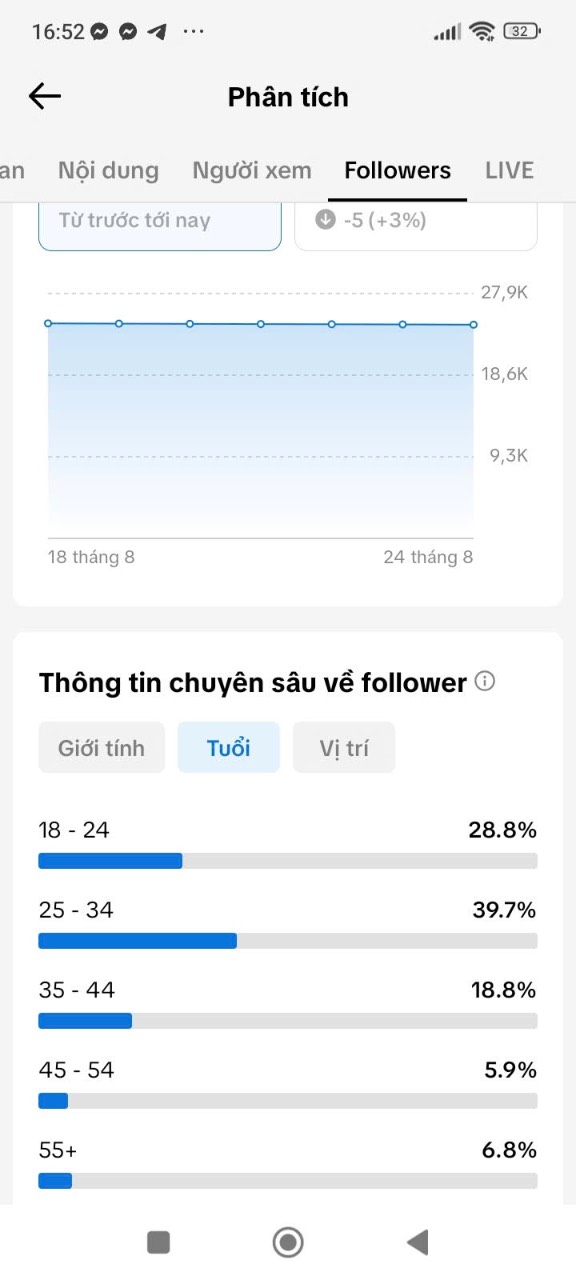Tap the down arrow icon beside -5 (+3%)
Image resolution: width=576 pixels, height=1280 pixels.
click(325, 220)
